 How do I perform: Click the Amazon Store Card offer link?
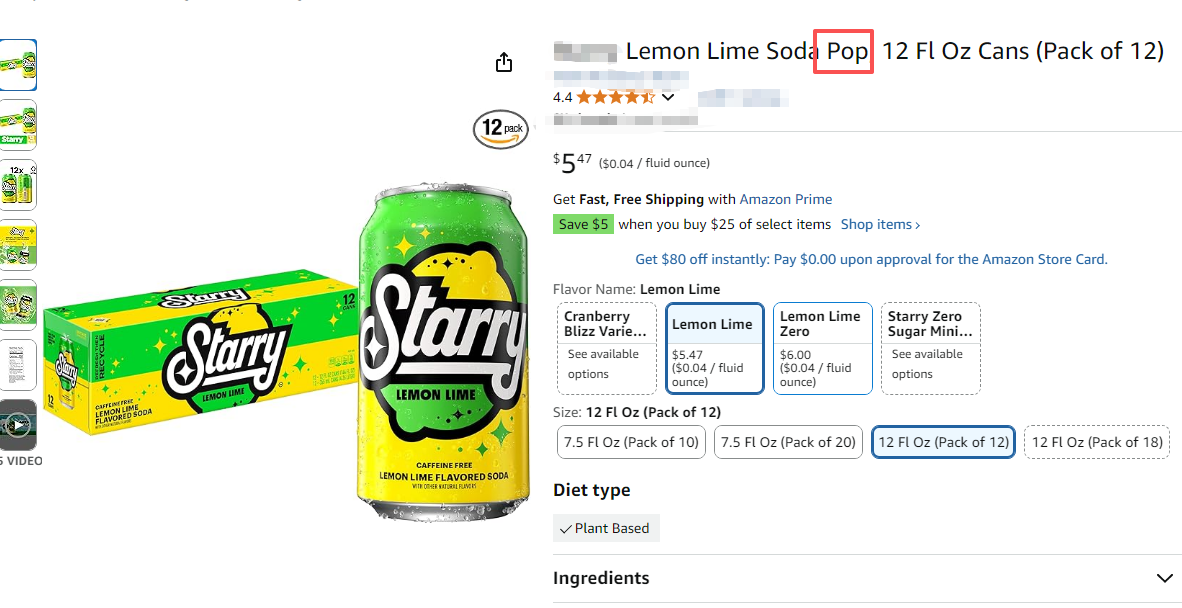(871, 259)
